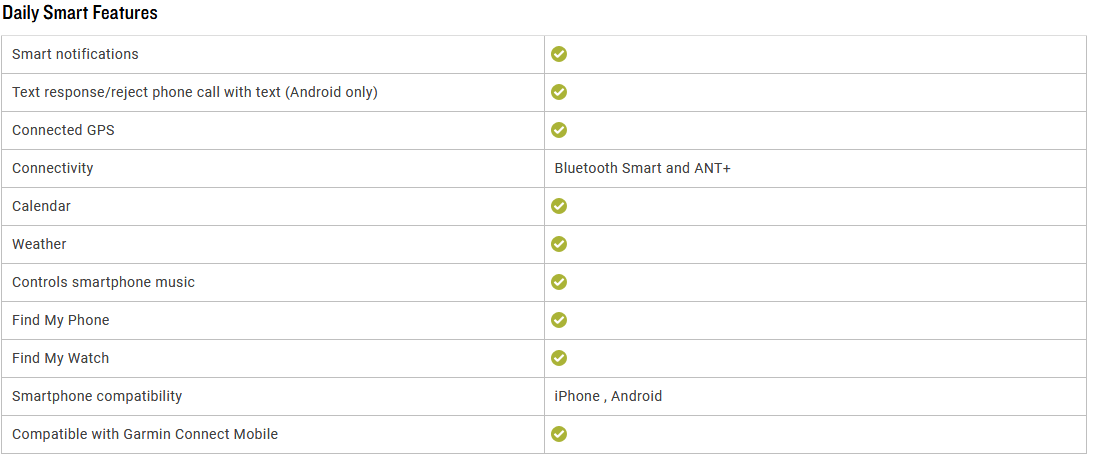Click the Connectivity row label
The height and width of the screenshot is (460, 1095).
pyautogui.click(x=52, y=168)
